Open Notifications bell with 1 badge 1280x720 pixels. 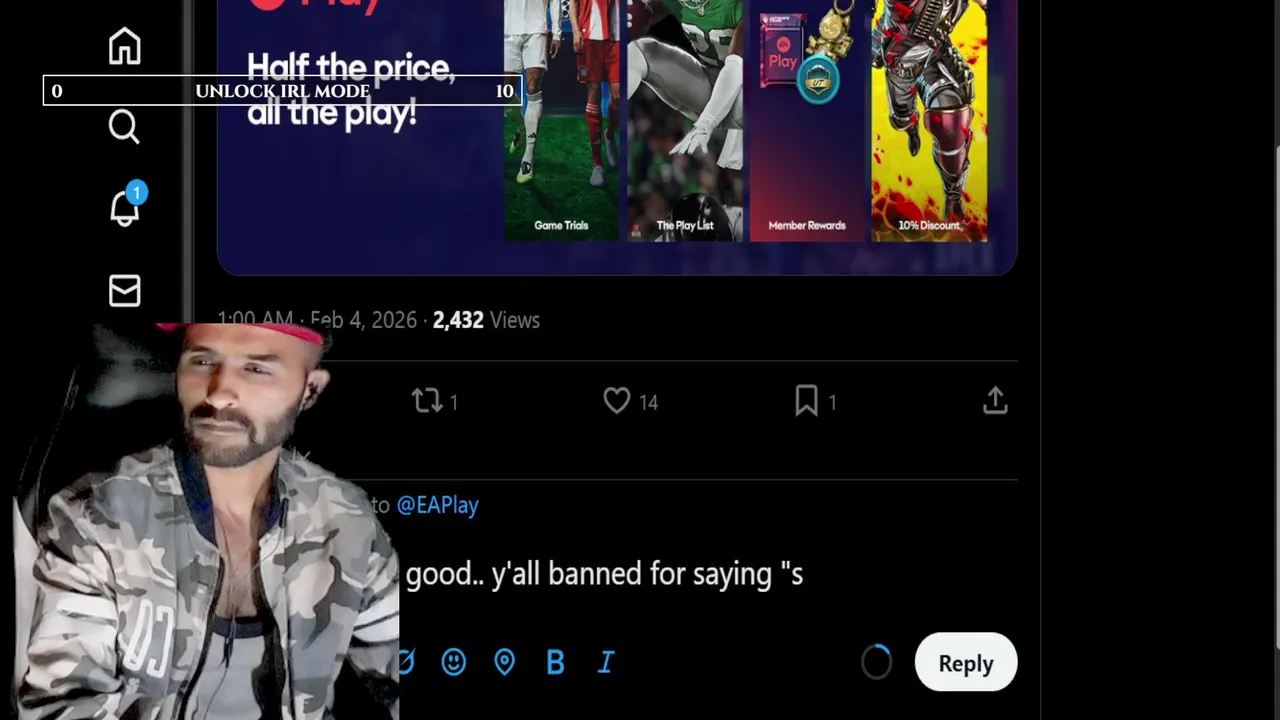(125, 205)
